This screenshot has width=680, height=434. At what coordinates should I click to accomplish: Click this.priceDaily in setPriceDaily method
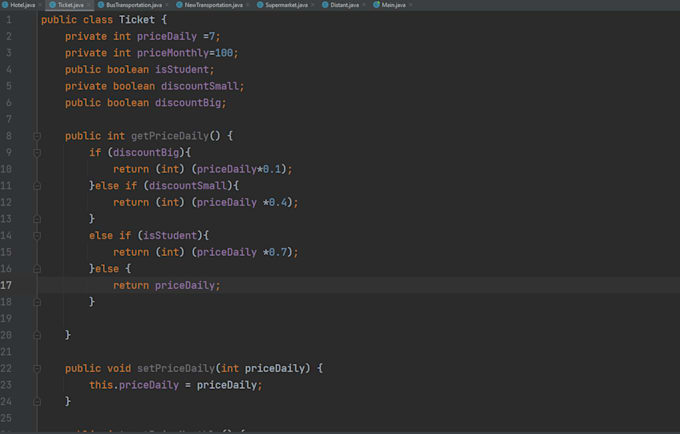tap(131, 385)
